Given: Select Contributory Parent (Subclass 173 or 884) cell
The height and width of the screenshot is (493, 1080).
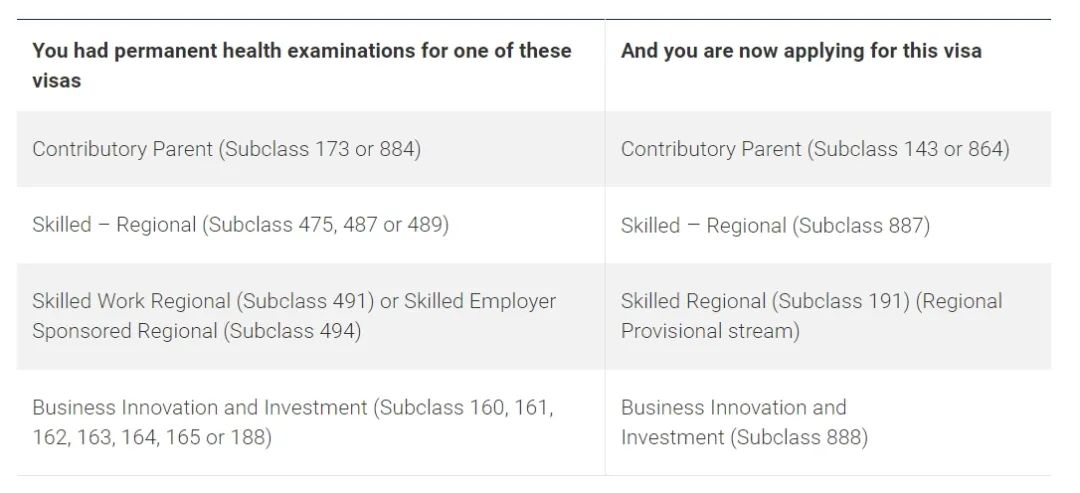Looking at the screenshot, I should [226, 149].
